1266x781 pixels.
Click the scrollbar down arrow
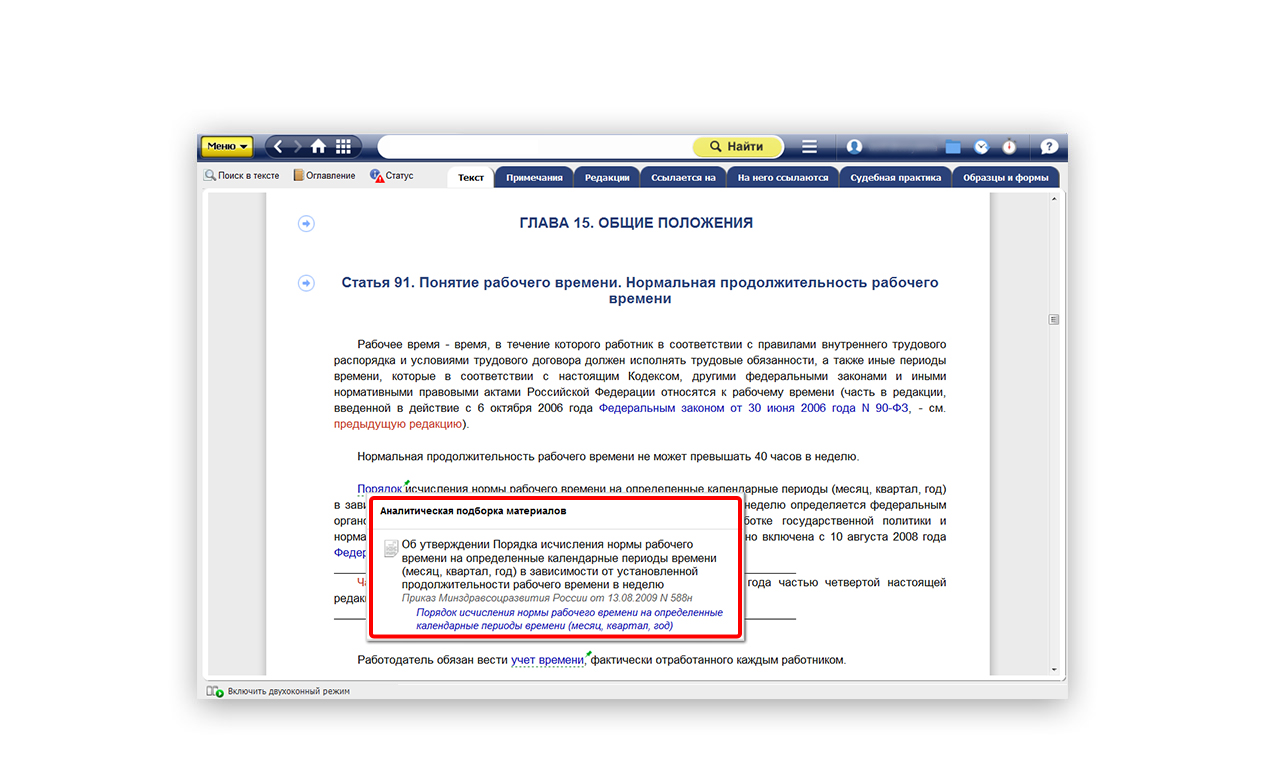(x=1053, y=669)
